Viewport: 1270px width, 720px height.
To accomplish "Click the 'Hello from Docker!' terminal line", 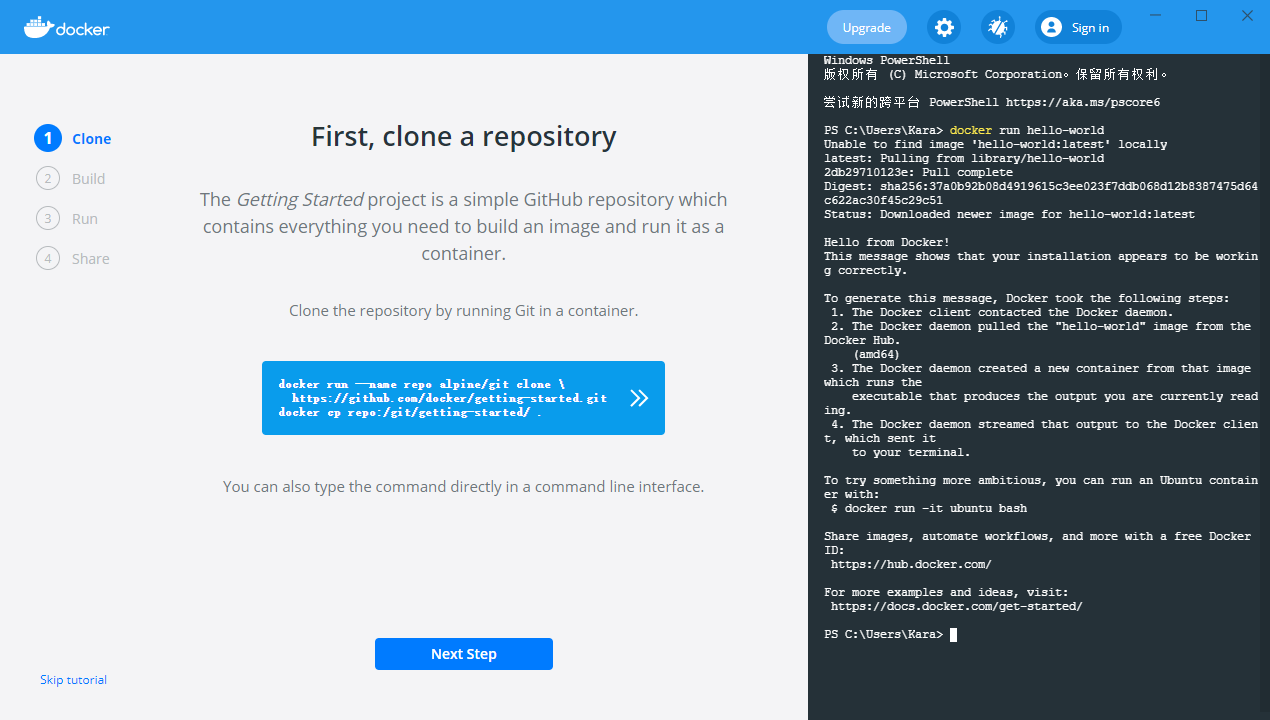I will click(887, 242).
